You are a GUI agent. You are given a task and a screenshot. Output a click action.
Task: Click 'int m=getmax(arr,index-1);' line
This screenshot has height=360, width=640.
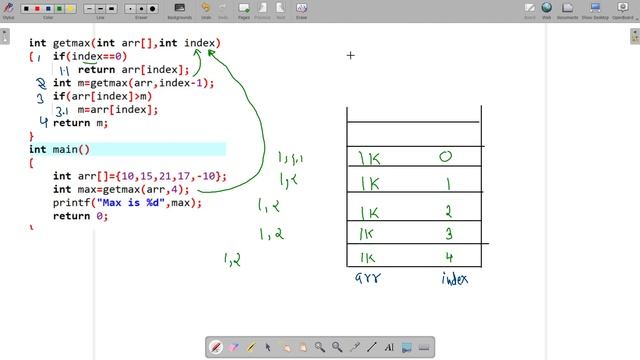(x=133, y=83)
